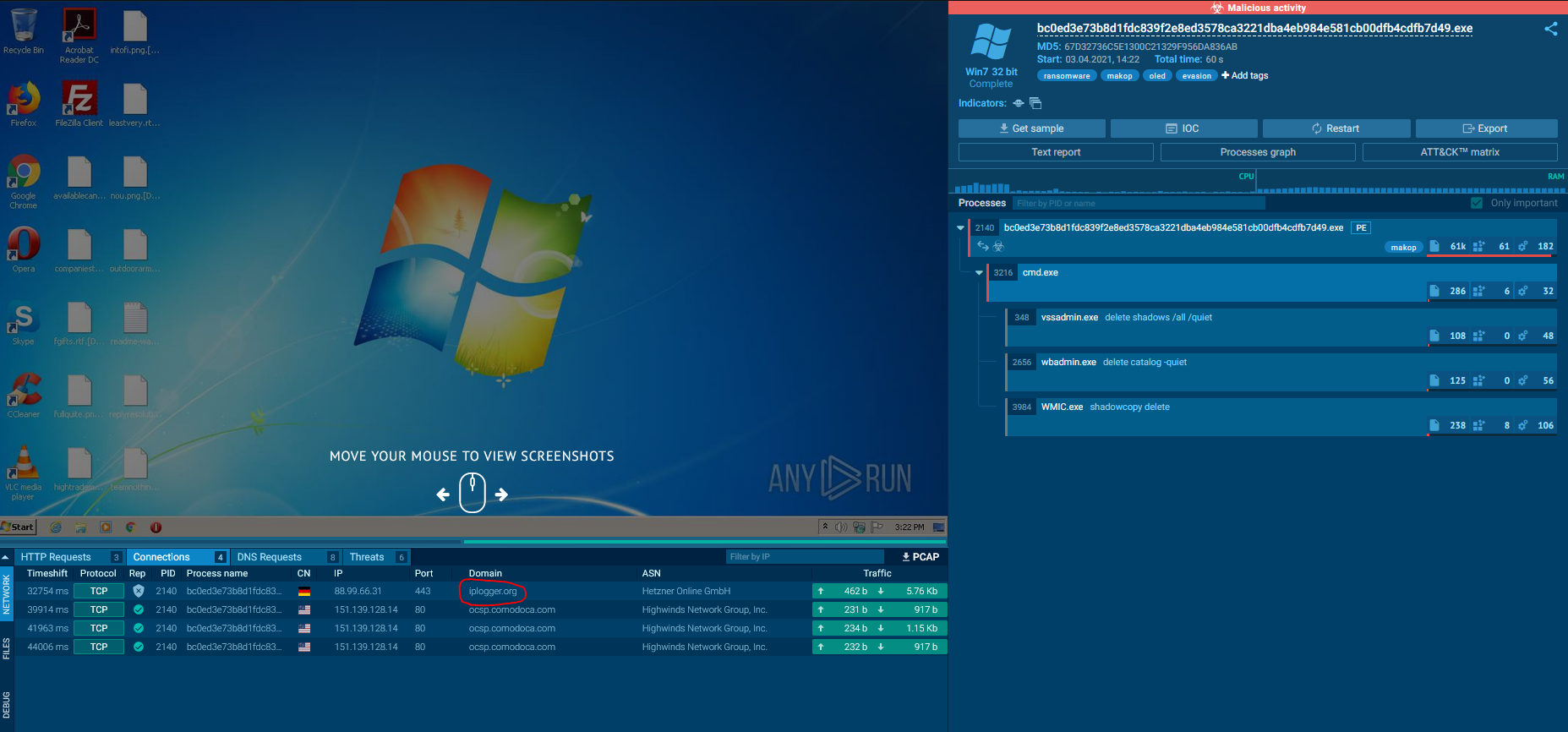Switch to the FILES side tab
Viewport: 1568px width, 732px height.
[x=7, y=649]
